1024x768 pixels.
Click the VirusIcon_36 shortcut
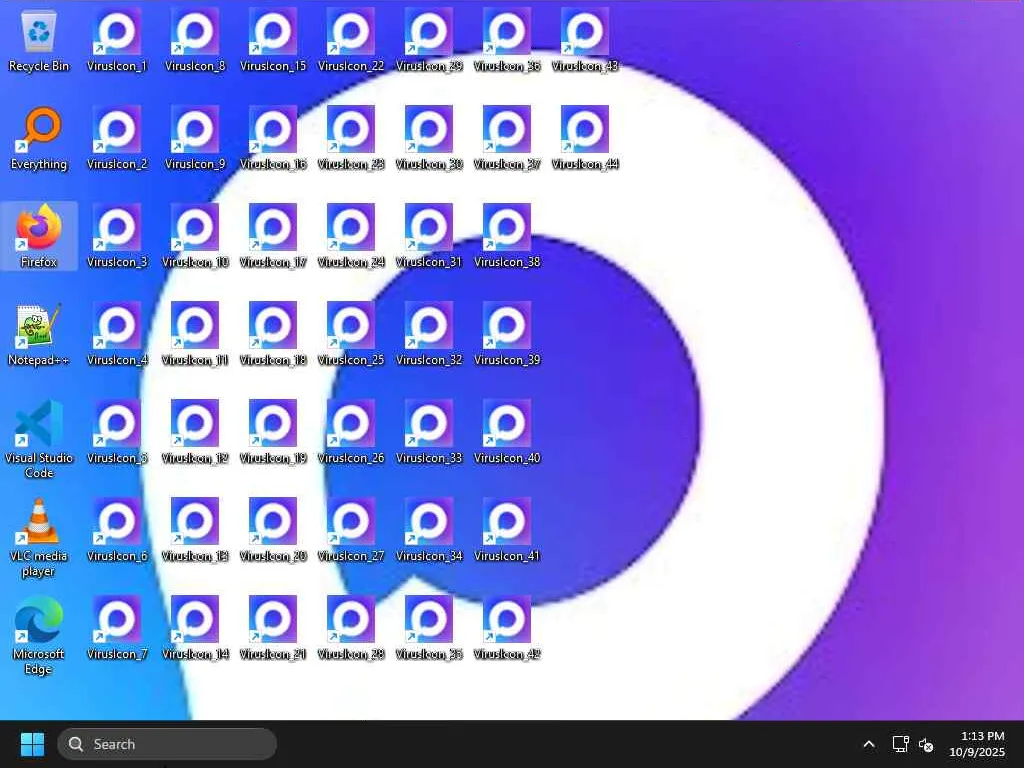pos(507,39)
